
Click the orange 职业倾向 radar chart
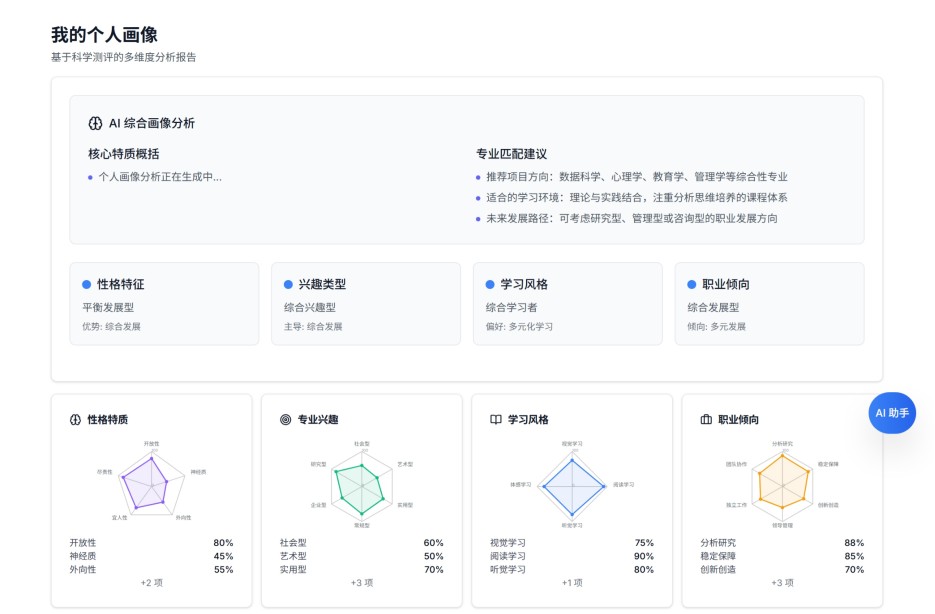782,484
